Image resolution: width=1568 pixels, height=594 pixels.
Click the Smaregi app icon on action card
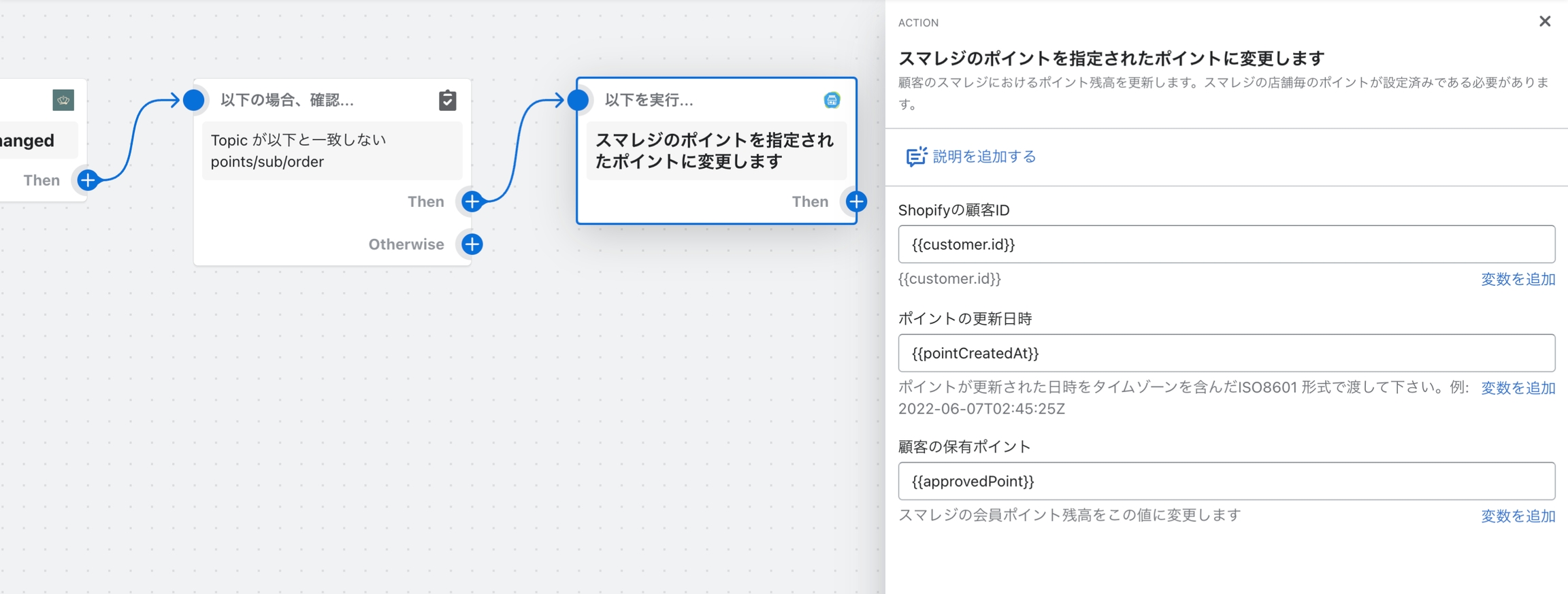pos(832,100)
